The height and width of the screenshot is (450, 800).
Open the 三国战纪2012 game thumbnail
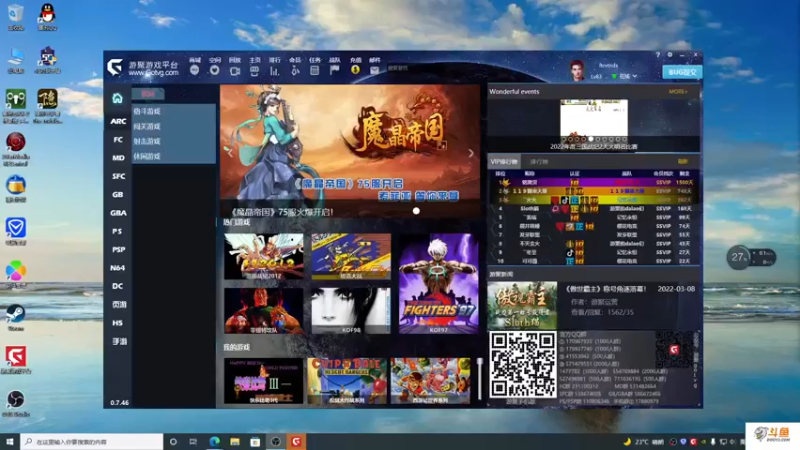click(x=263, y=257)
